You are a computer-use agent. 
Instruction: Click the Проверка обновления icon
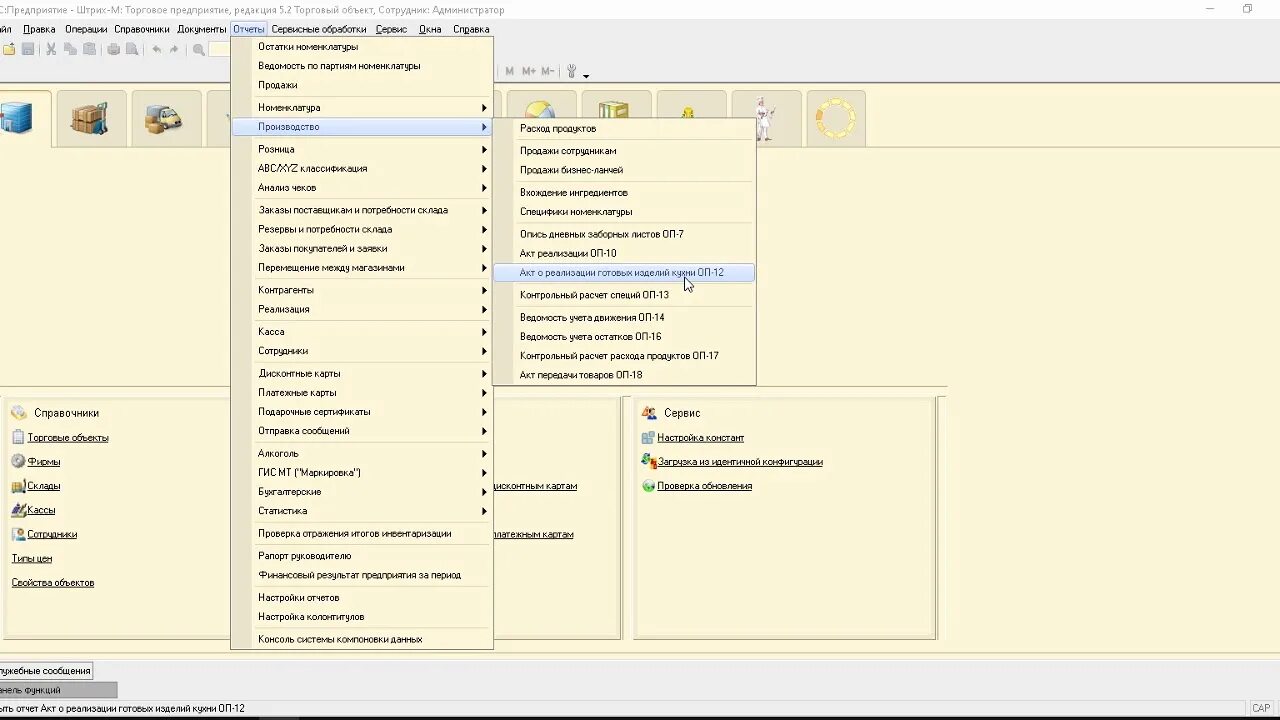[648, 486]
